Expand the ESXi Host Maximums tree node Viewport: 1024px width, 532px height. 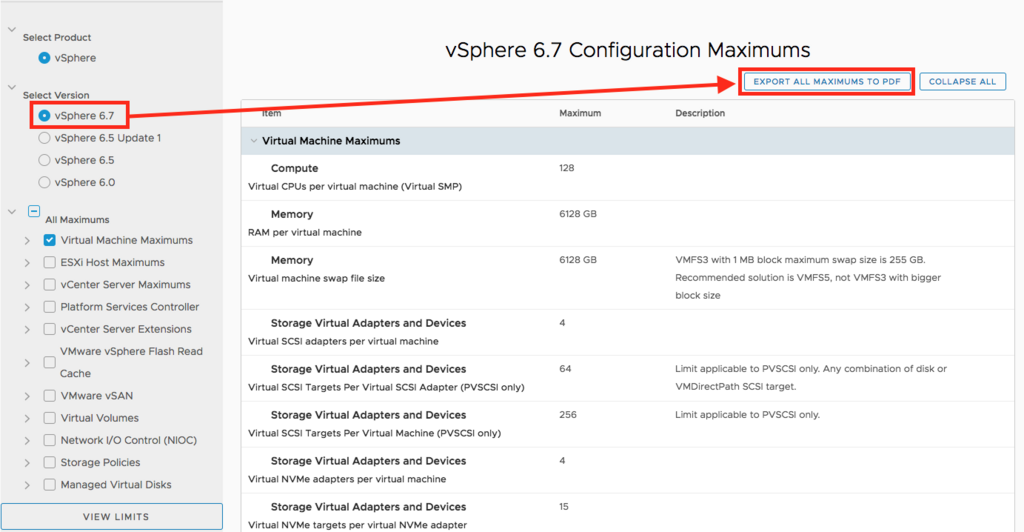click(x=27, y=263)
